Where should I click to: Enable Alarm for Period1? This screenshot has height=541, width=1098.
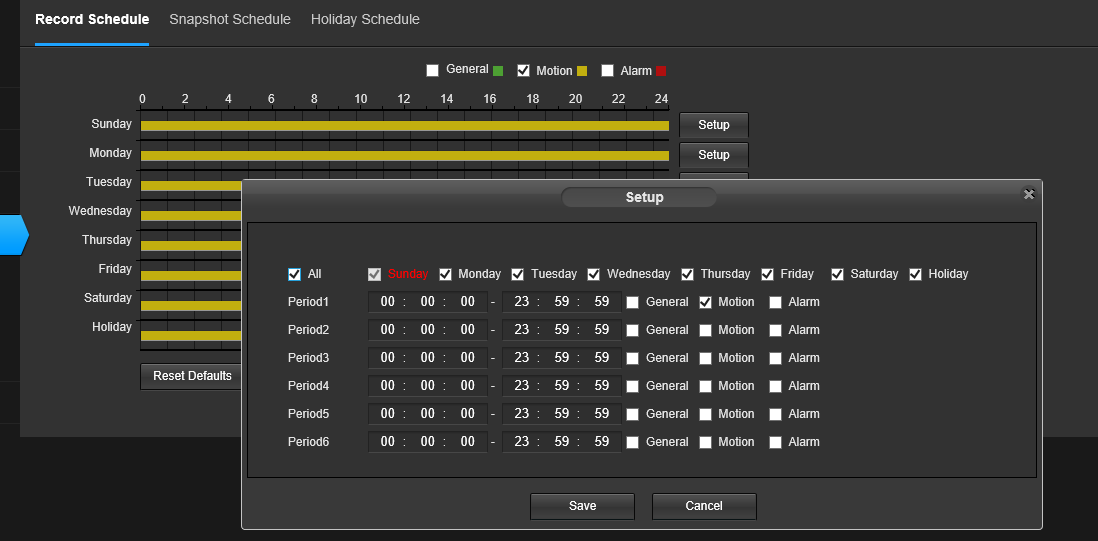[775, 302]
